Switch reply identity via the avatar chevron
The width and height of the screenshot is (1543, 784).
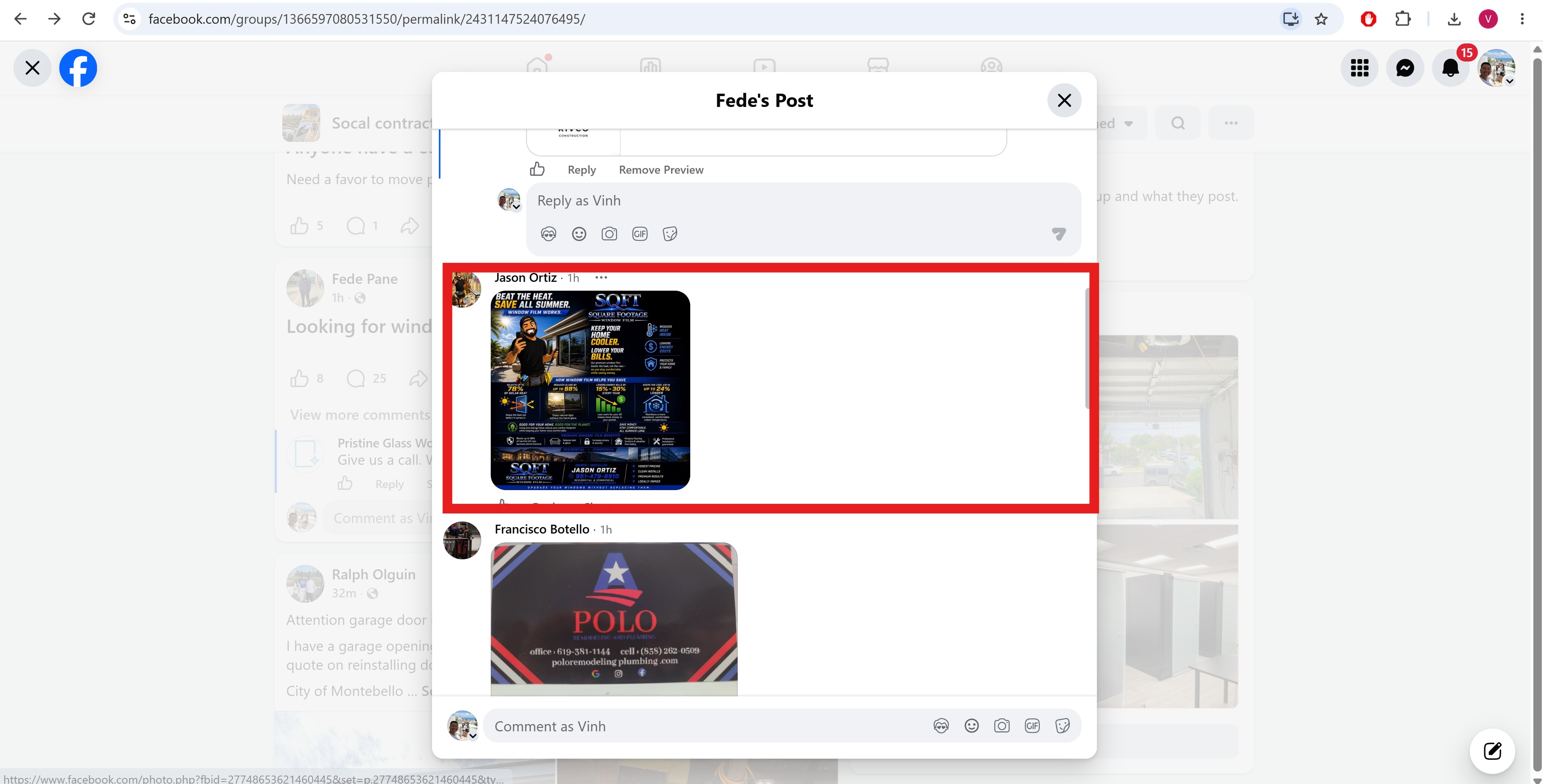click(x=510, y=200)
